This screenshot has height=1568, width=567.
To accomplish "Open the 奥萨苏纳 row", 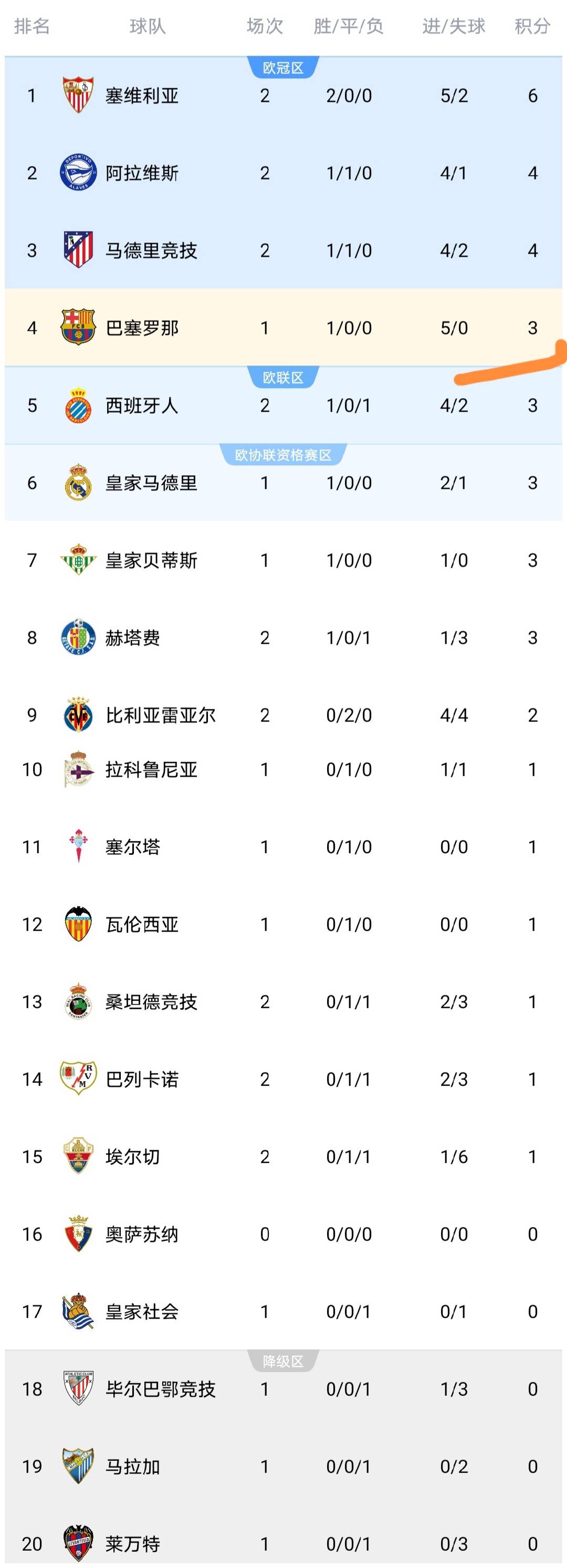I will [283, 1233].
